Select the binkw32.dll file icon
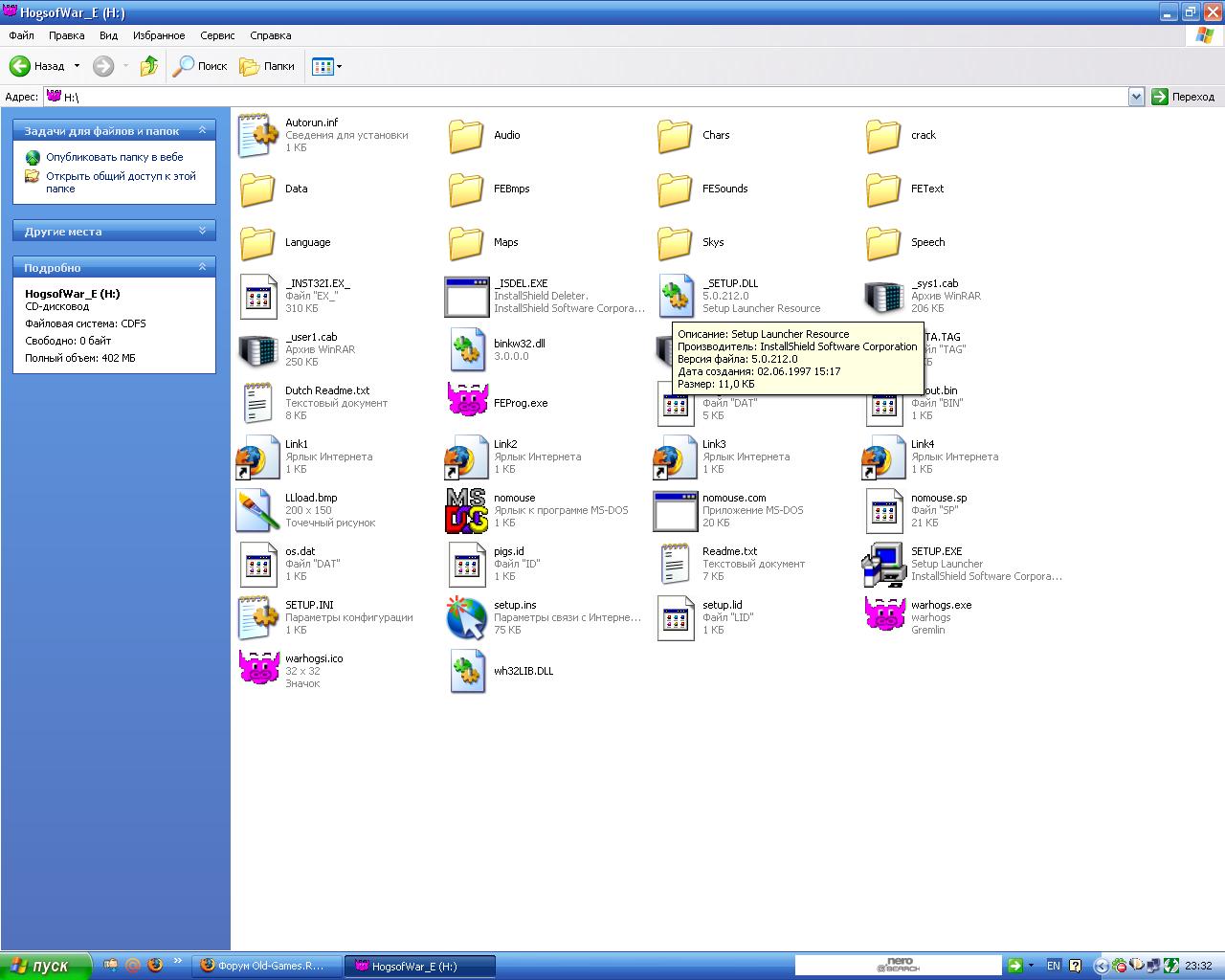Viewport: 1225px width, 980px height. 466,349
